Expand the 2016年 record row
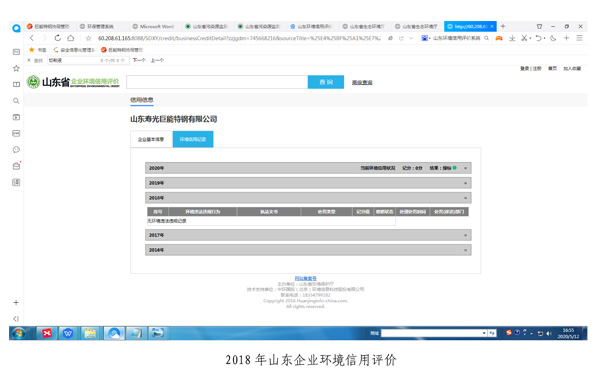Image resolution: width=600 pixels, height=381 pixels. 308,250
